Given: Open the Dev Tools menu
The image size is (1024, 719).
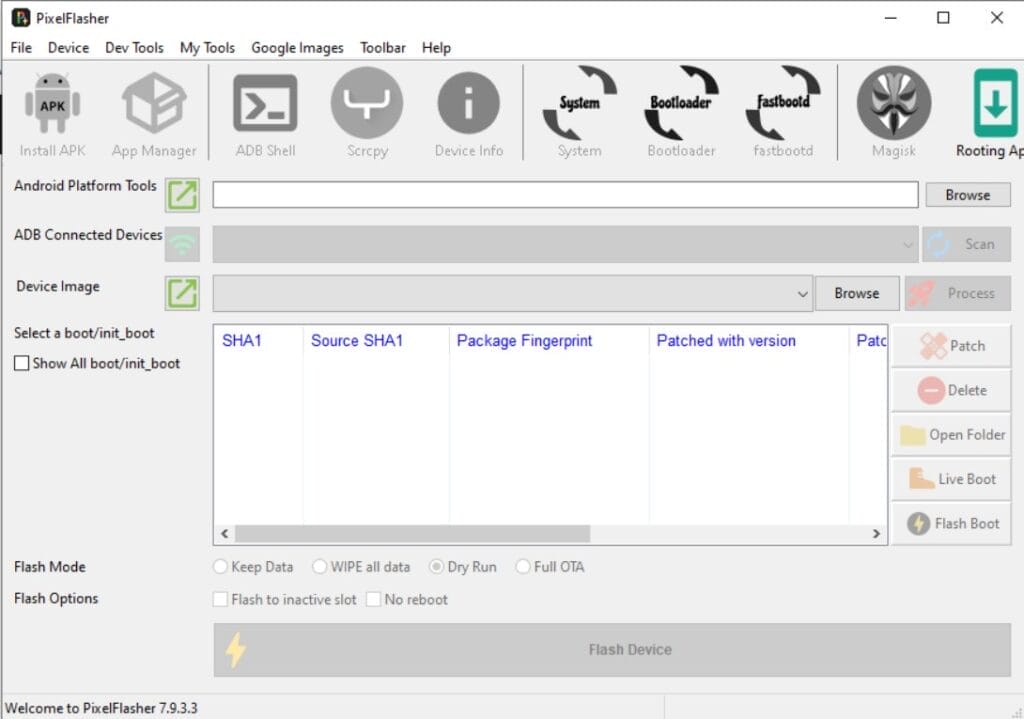Looking at the screenshot, I should pyautogui.click(x=134, y=47).
